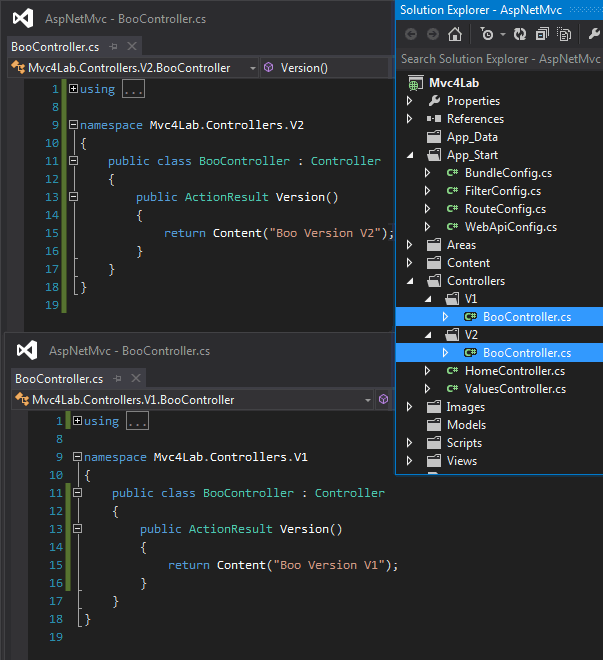This screenshot has width=603, height=660.
Task: Expand the References node
Action: 410,119
